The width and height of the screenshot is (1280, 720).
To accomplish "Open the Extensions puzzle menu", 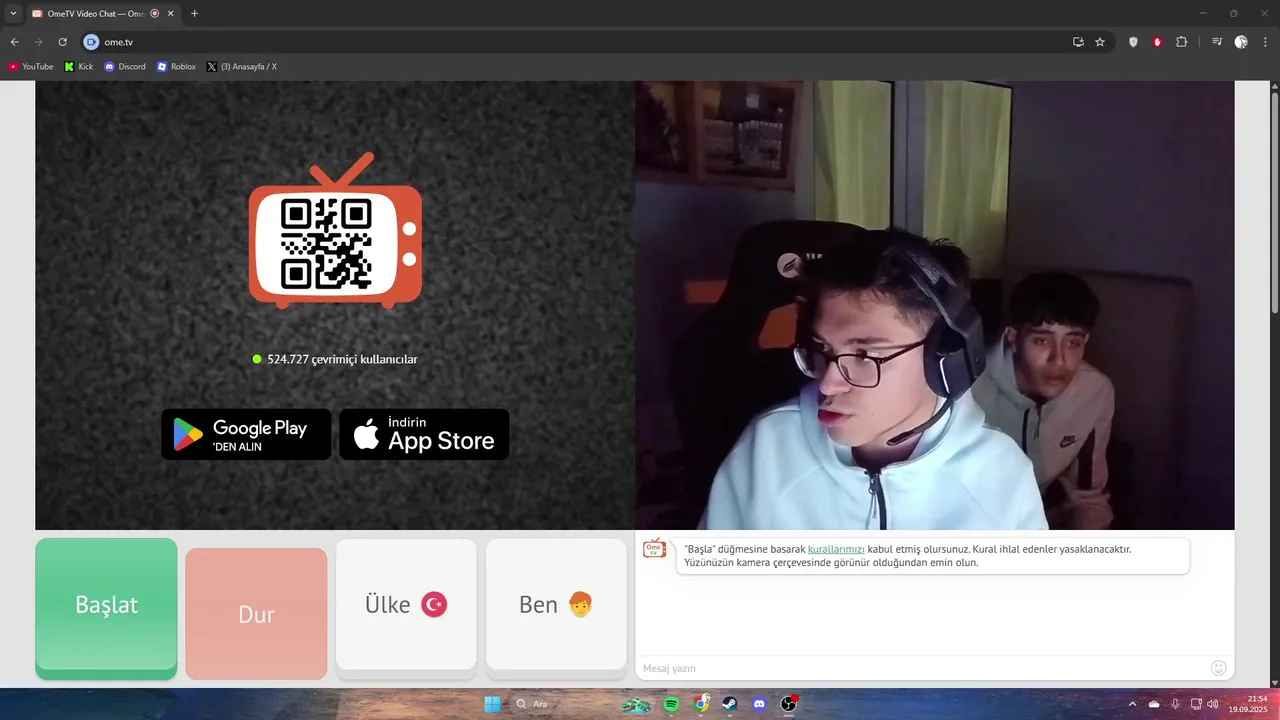I will 1181,42.
